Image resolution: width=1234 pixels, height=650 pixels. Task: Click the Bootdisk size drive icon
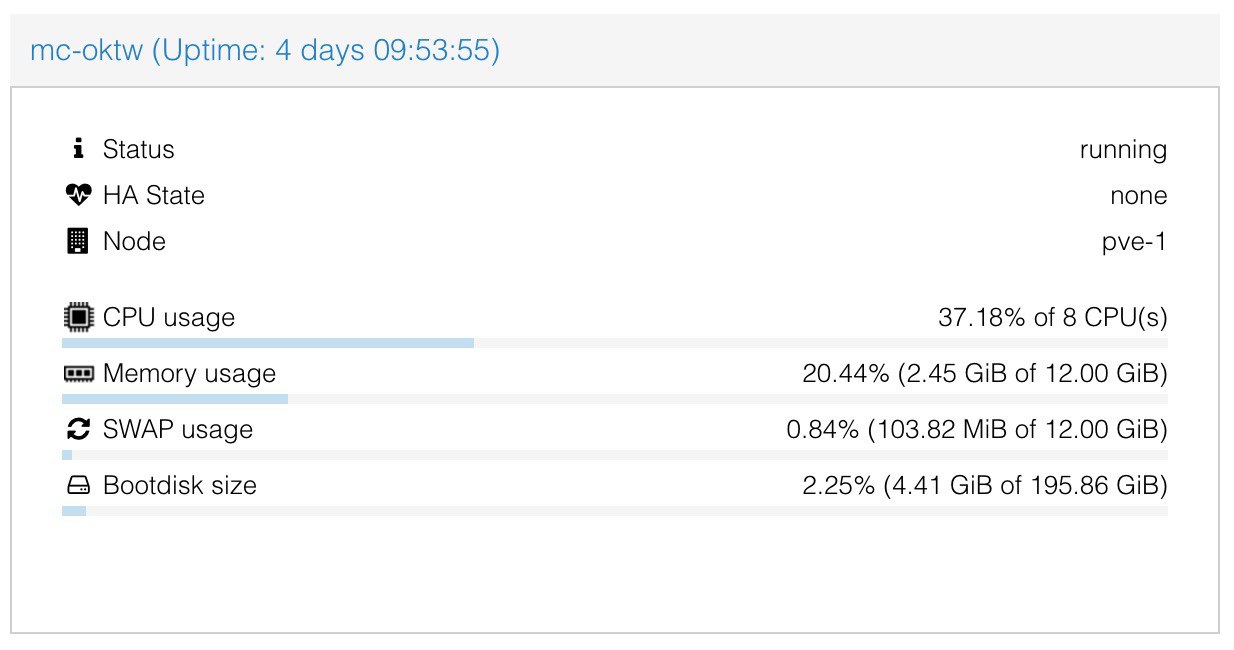[x=78, y=486]
